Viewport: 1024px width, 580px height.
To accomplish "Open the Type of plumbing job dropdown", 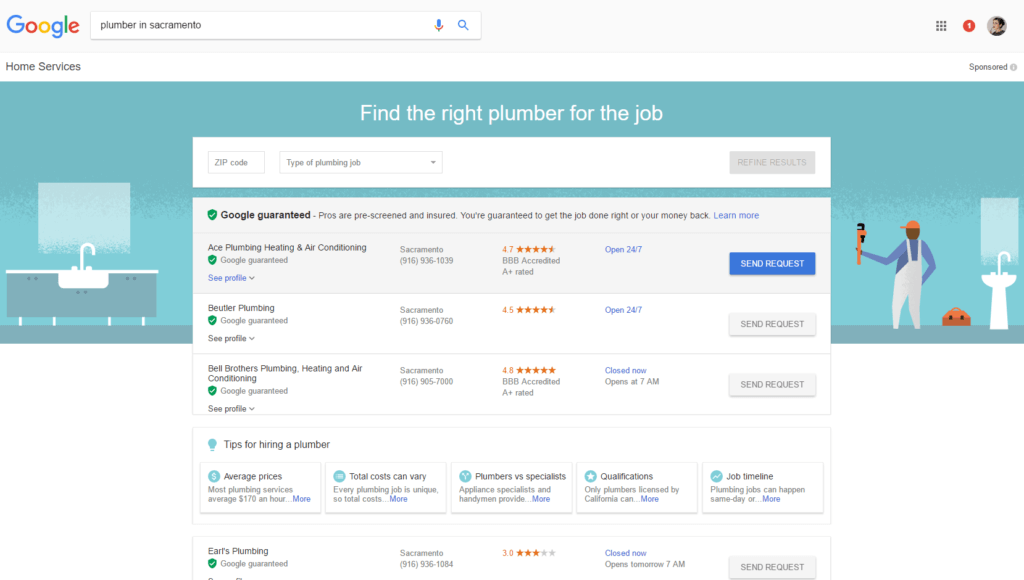I will pyautogui.click(x=360, y=162).
